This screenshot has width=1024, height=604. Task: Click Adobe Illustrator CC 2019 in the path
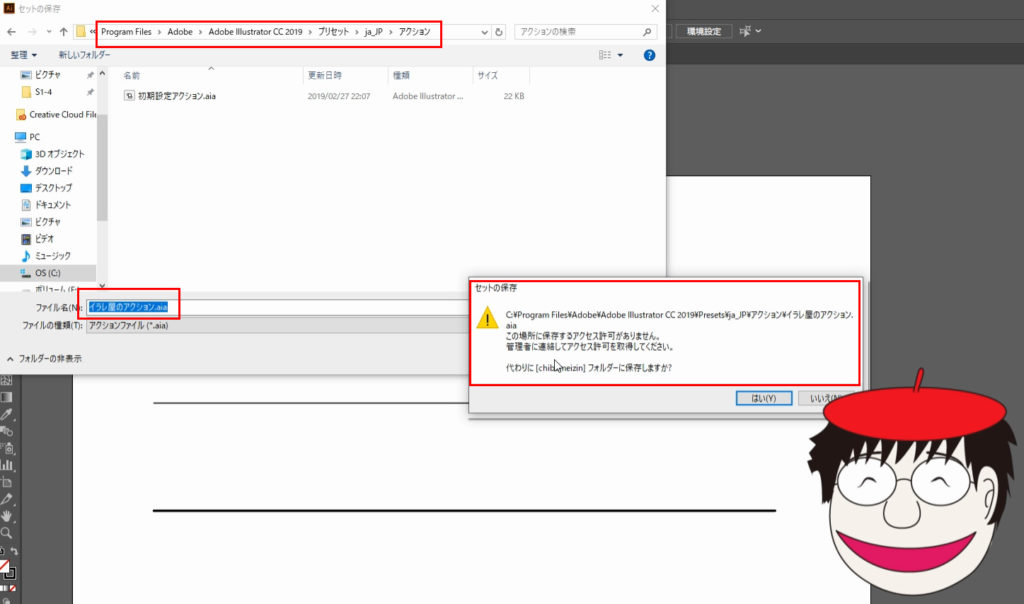point(255,31)
